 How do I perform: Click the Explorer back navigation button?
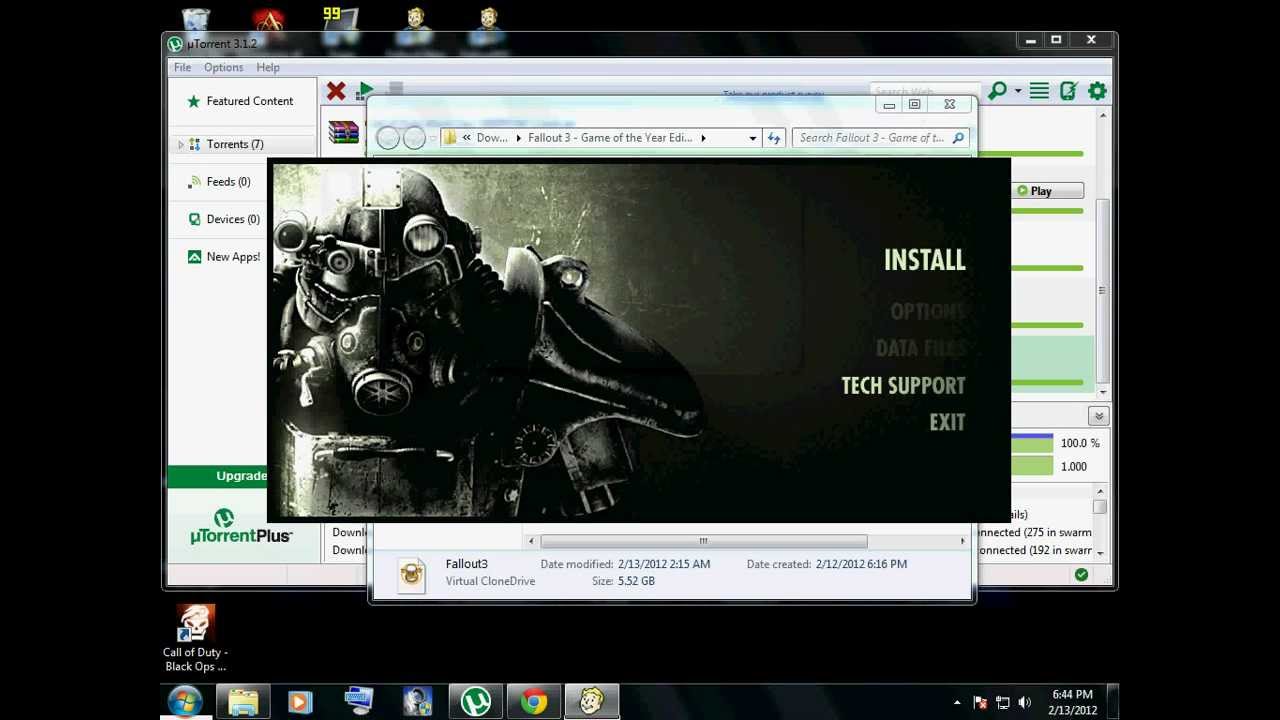pyautogui.click(x=389, y=138)
